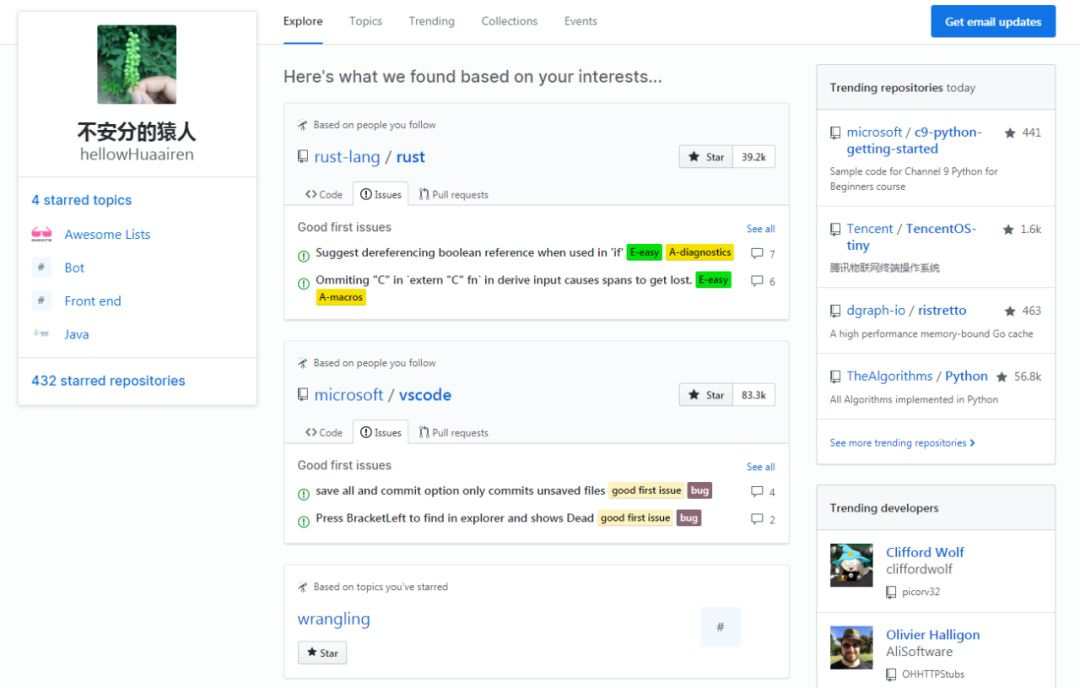Click the star icon next to 56.8k
This screenshot has width=1080, height=688.
click(x=1001, y=377)
